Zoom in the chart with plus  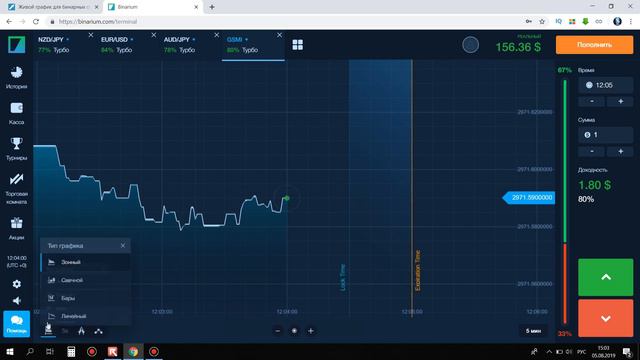pyautogui.click(x=311, y=331)
